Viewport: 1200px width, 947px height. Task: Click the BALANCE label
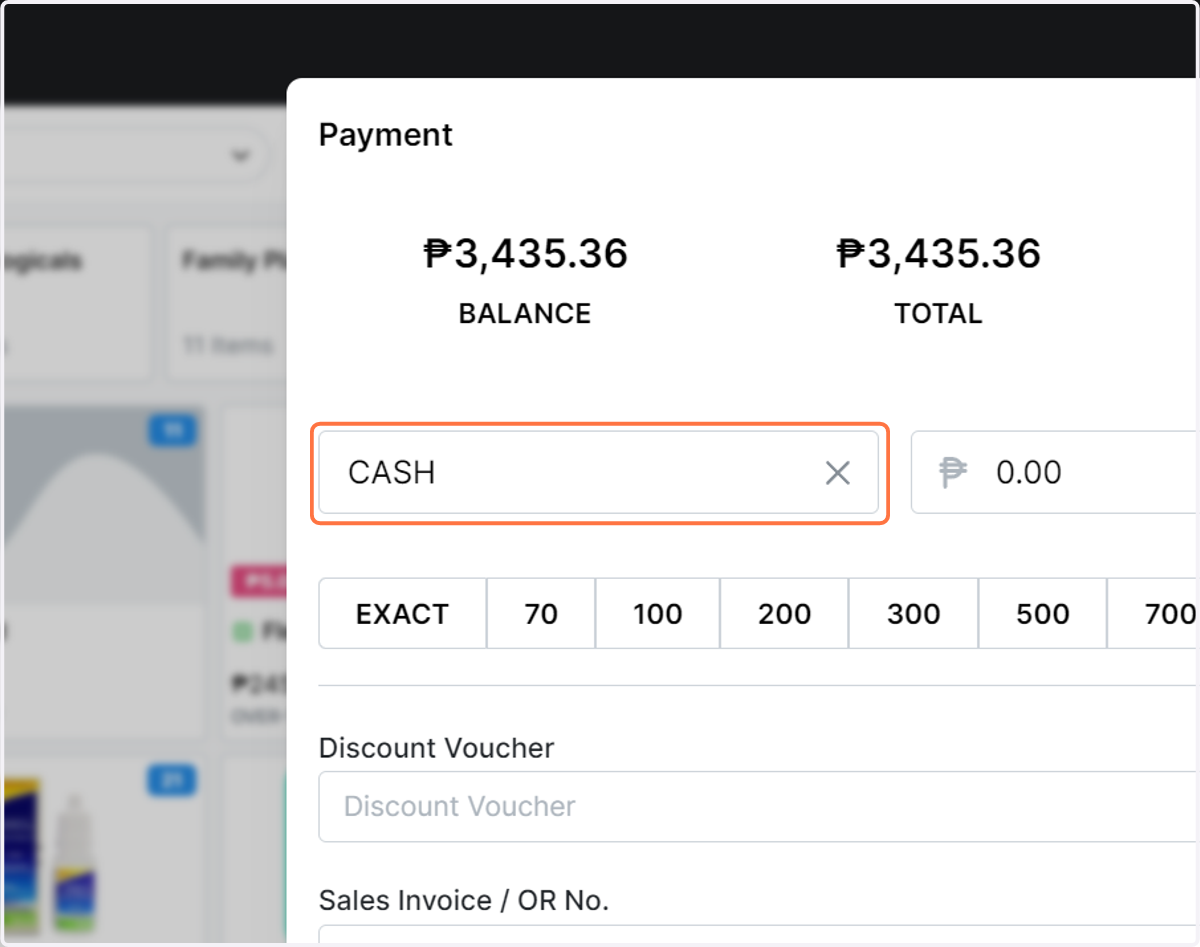coord(525,313)
